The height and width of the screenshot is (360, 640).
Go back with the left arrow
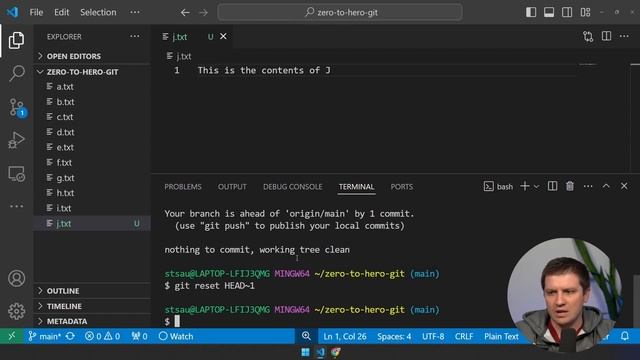(185, 12)
